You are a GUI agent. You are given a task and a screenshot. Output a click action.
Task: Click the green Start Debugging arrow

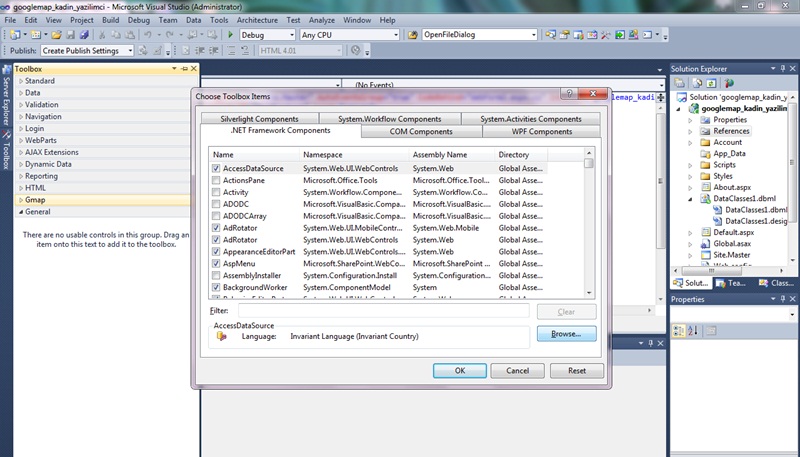point(231,35)
